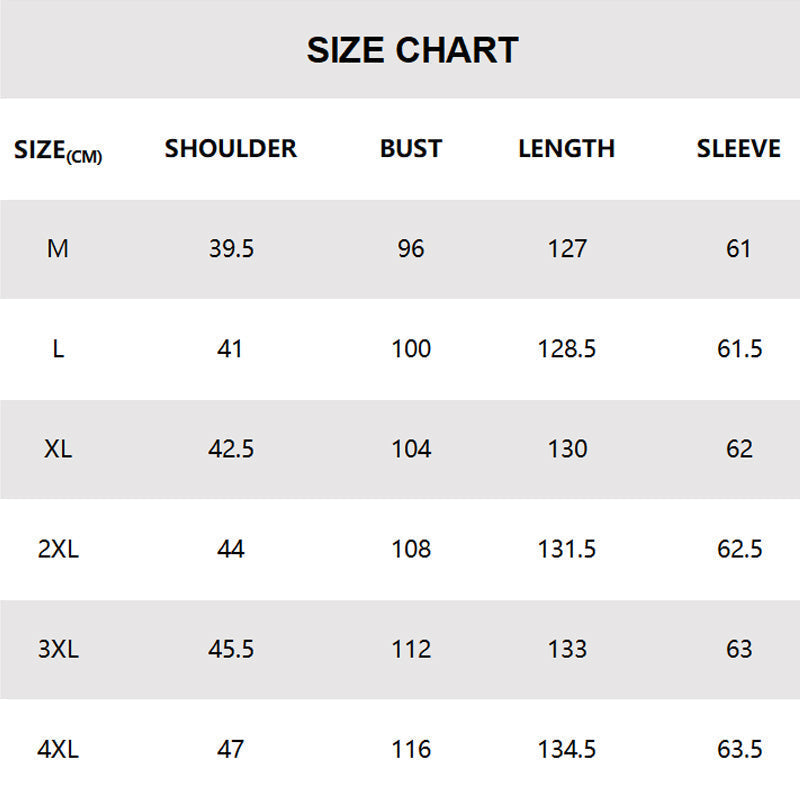The image size is (800, 800).
Task: Select the LENGTH column header
Action: click(566, 149)
